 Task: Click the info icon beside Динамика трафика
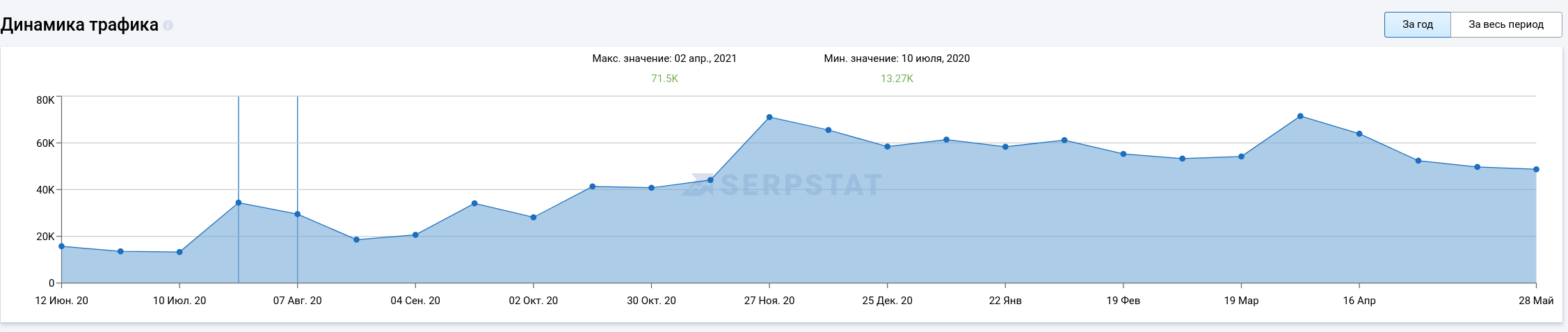[168, 26]
